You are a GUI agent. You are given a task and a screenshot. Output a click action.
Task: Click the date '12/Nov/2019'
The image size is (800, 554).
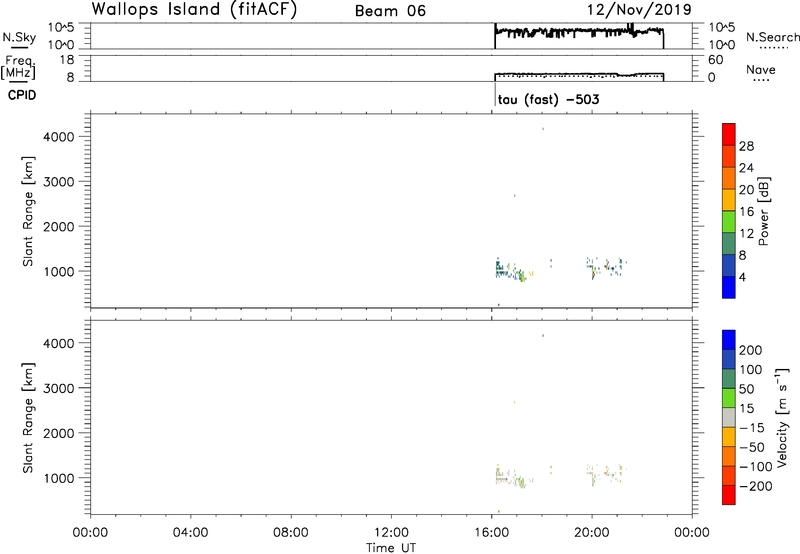point(639,10)
